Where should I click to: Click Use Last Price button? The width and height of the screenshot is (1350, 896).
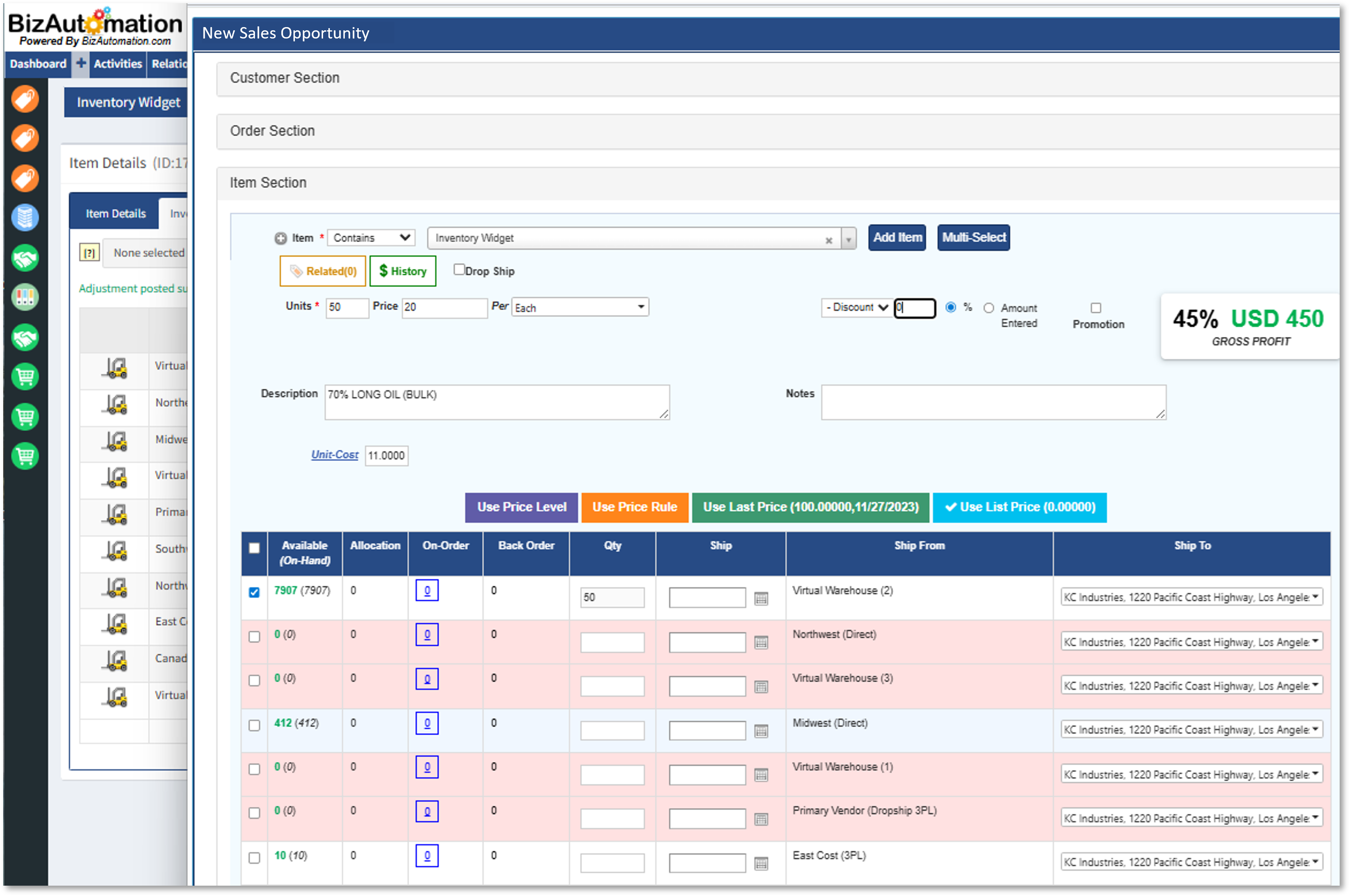tap(810, 507)
